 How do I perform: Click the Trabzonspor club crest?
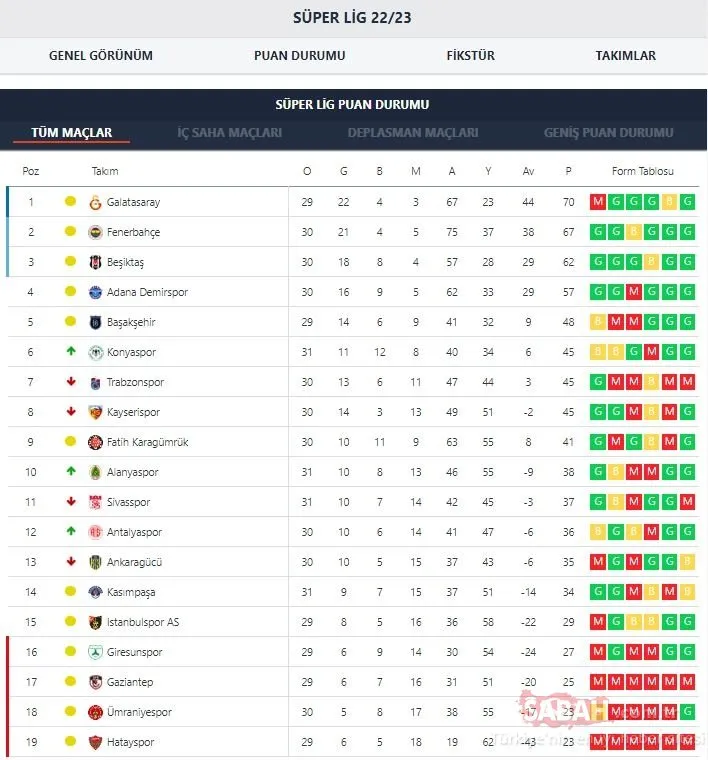(x=95, y=383)
